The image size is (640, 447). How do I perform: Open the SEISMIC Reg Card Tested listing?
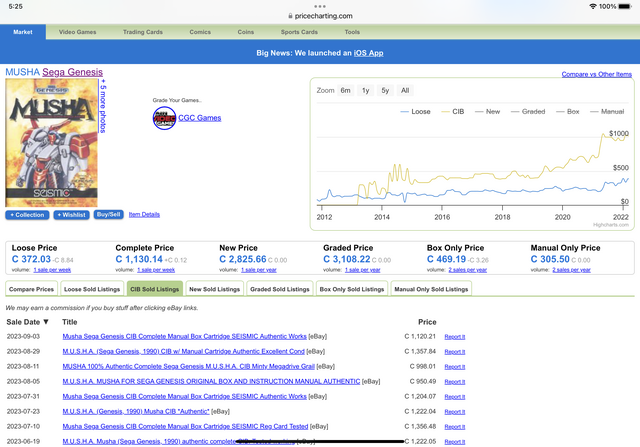[x=185, y=427]
